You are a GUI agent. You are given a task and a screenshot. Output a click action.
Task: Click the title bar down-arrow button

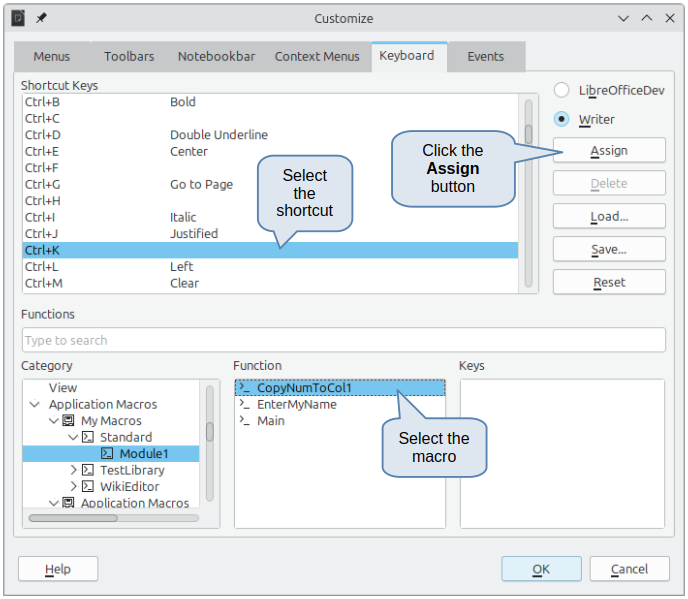coord(624,18)
